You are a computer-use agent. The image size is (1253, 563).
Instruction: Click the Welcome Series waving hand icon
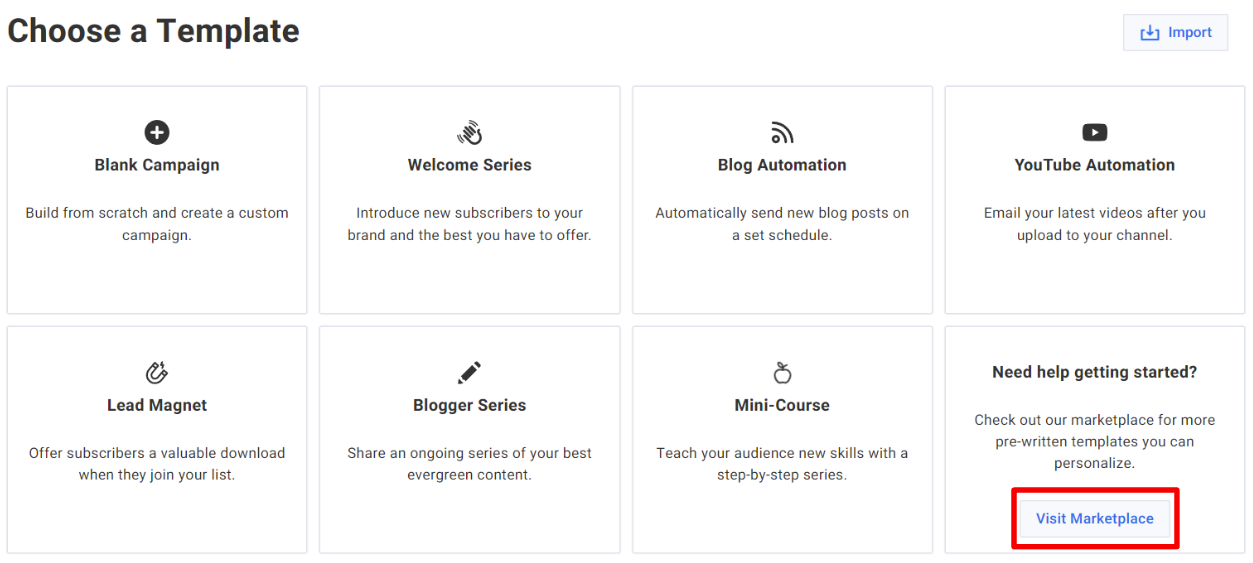[470, 132]
